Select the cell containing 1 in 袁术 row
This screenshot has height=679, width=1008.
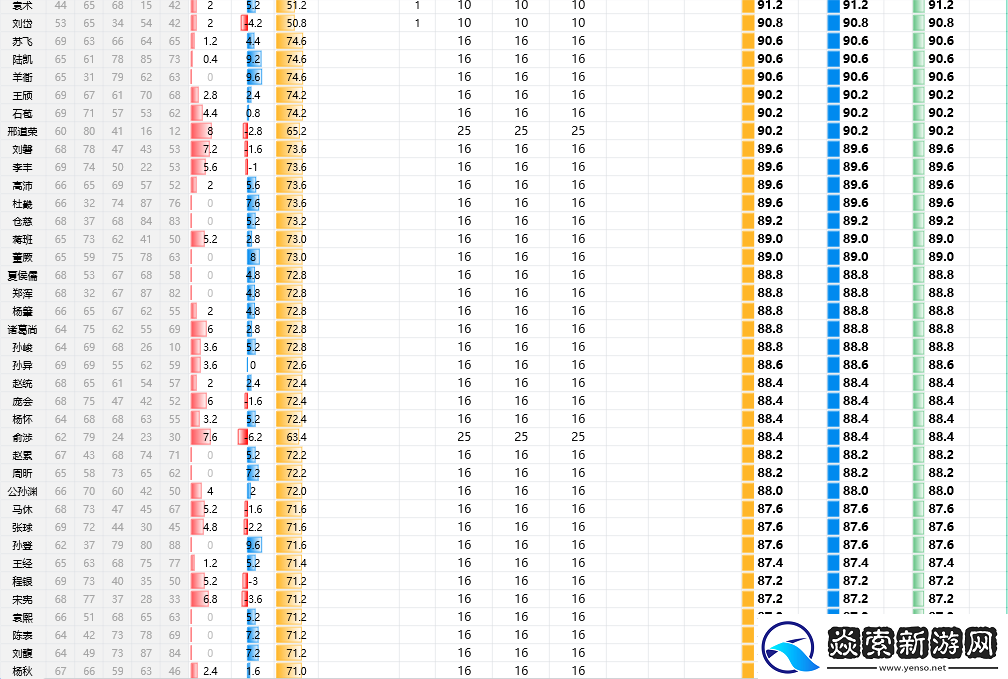(417, 5)
